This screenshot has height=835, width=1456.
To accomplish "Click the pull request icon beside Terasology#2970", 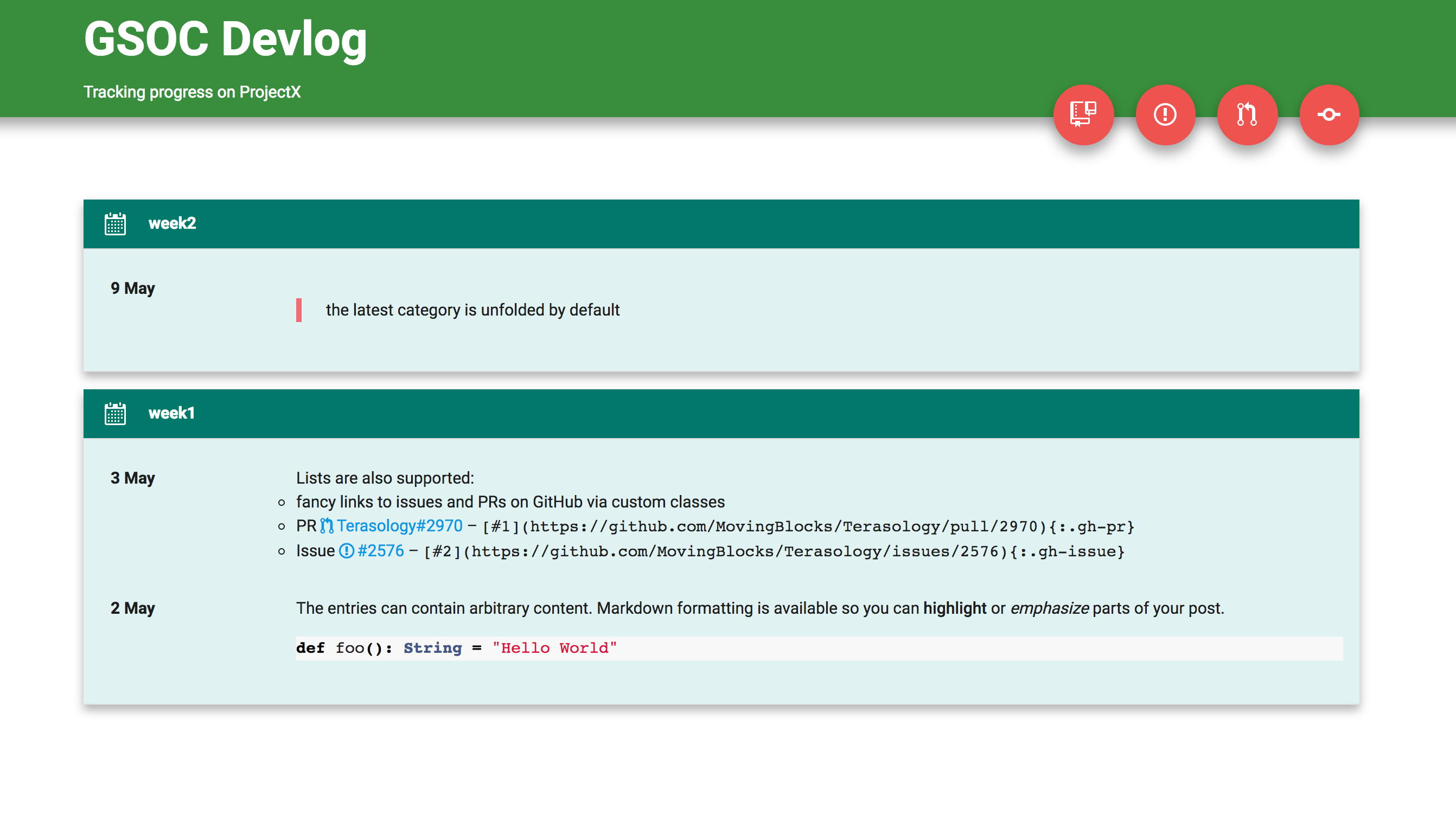I will pyautogui.click(x=327, y=526).
